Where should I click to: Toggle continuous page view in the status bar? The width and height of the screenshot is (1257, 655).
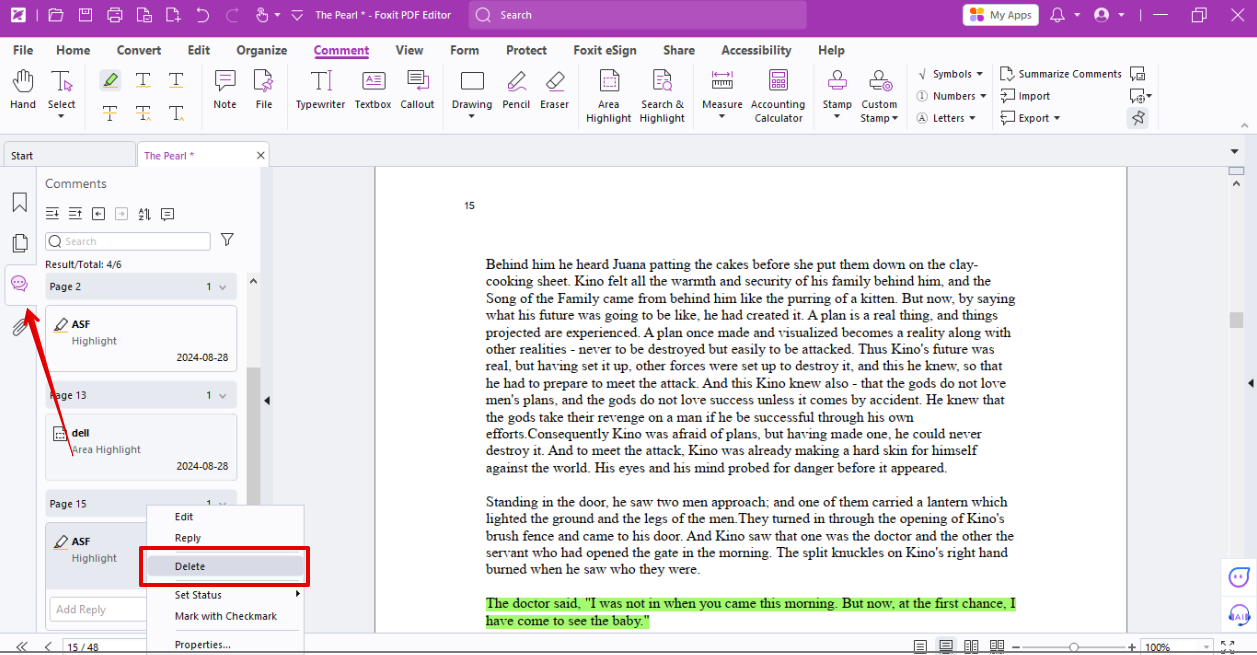click(x=945, y=646)
